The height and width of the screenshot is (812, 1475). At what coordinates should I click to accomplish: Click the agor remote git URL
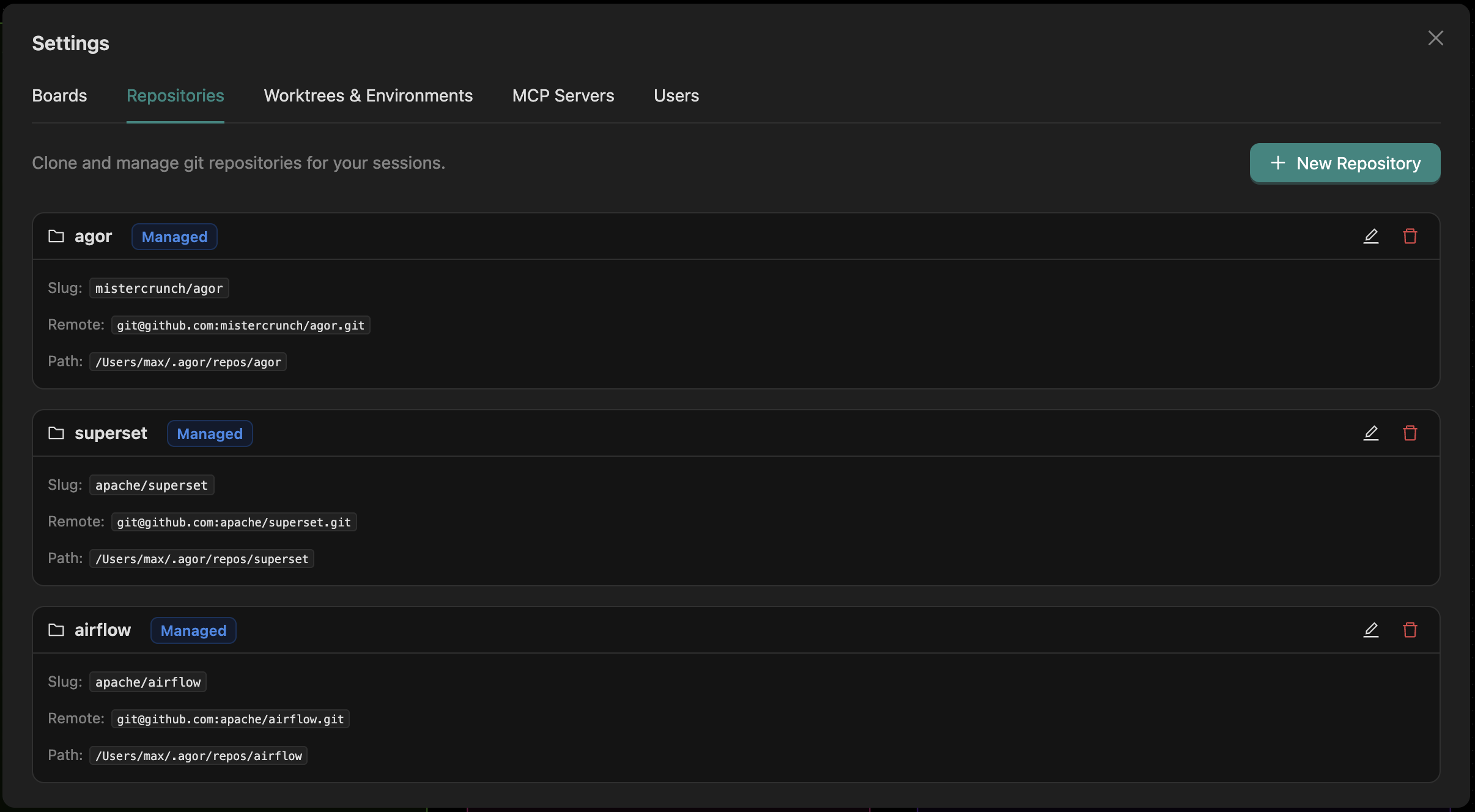click(x=240, y=325)
